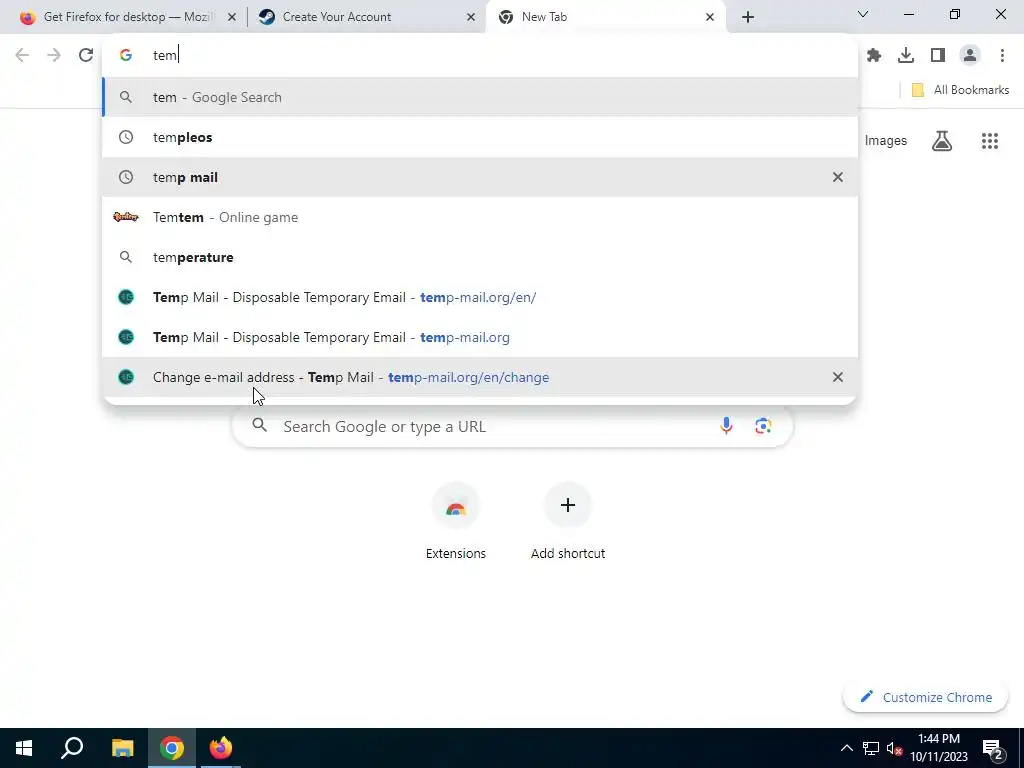The width and height of the screenshot is (1024, 768).
Task: Switch to Firefox from taskbar
Action: click(x=221, y=748)
